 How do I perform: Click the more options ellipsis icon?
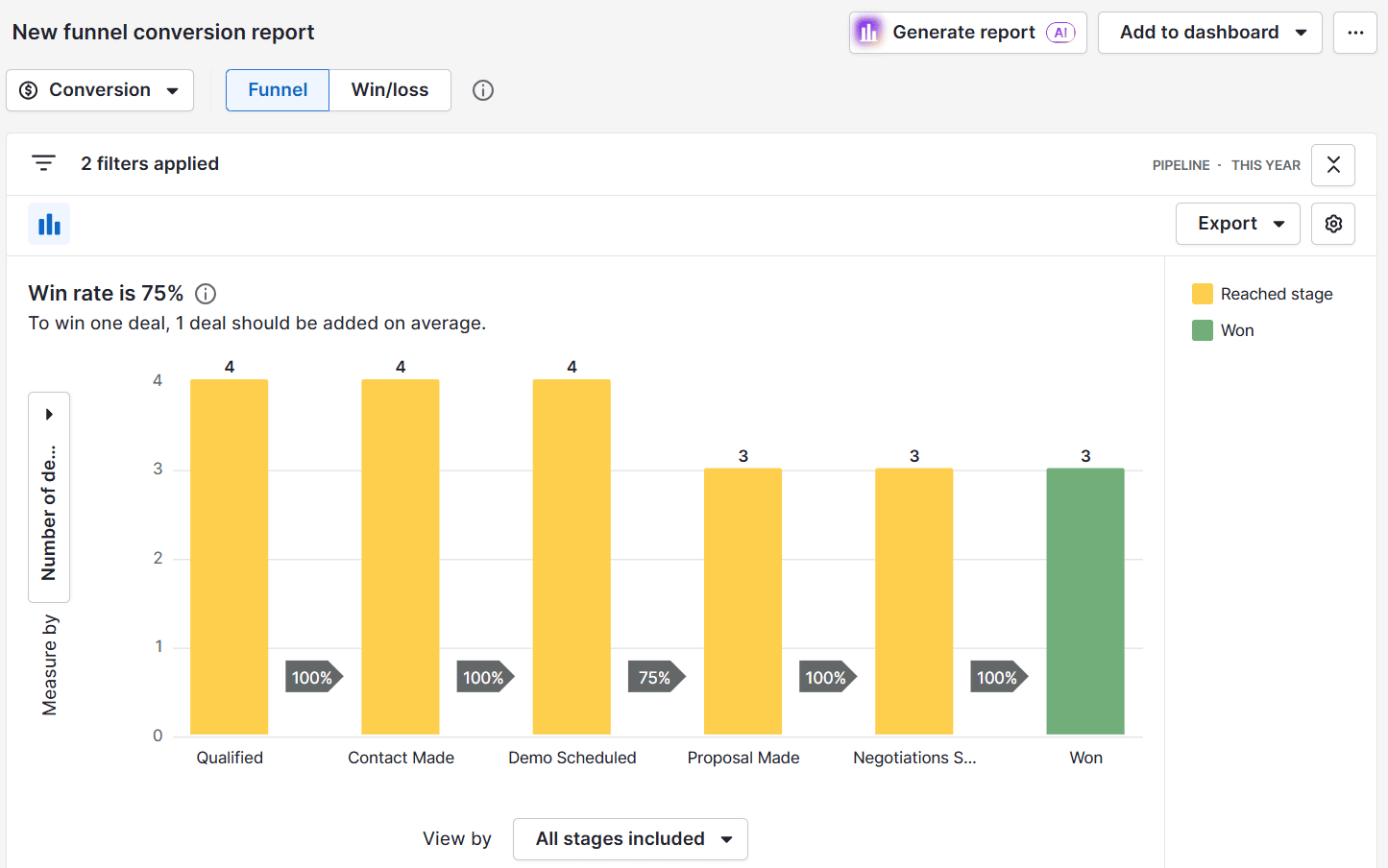click(1355, 32)
